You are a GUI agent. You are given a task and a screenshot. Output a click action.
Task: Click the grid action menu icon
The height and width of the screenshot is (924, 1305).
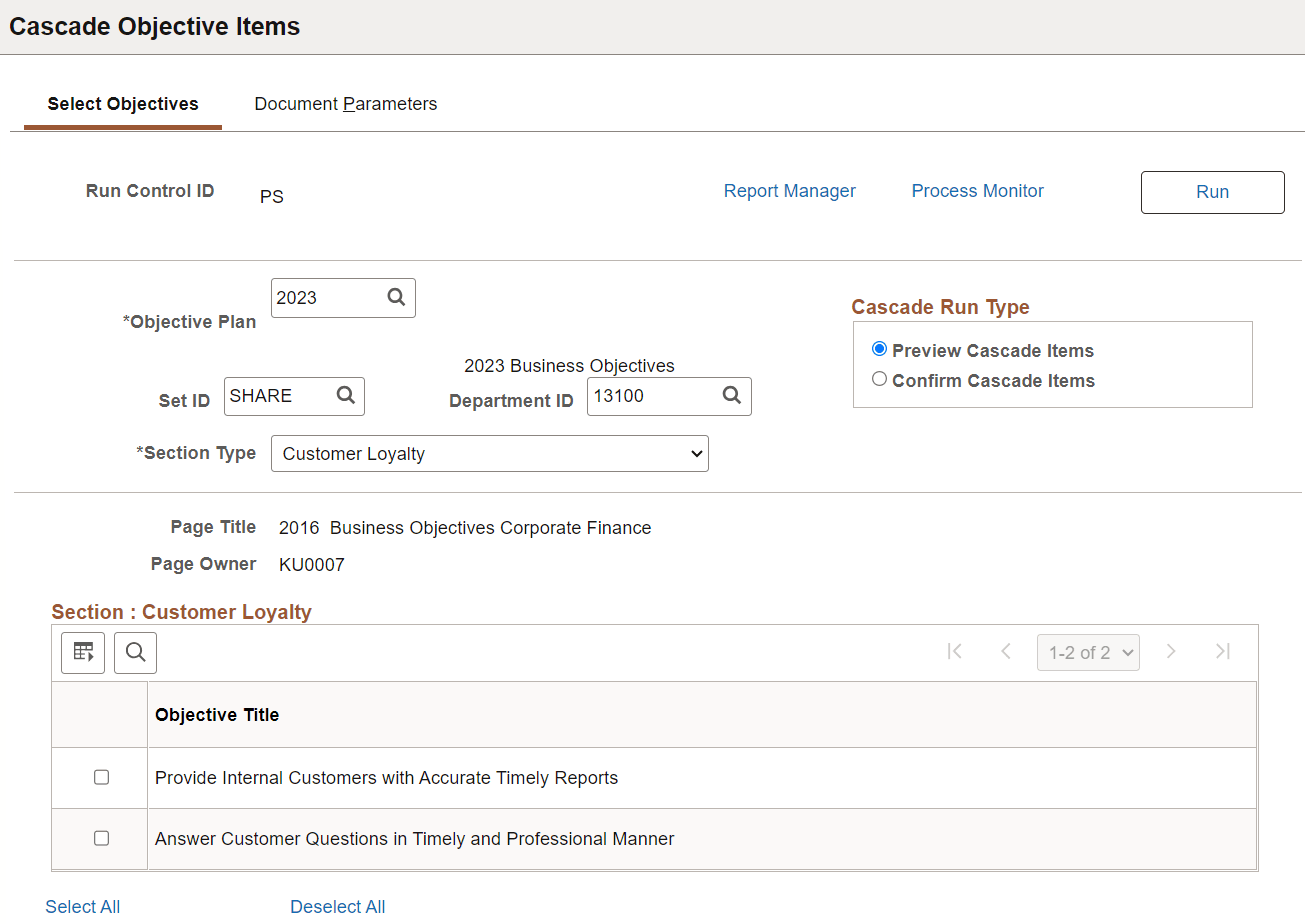point(83,653)
